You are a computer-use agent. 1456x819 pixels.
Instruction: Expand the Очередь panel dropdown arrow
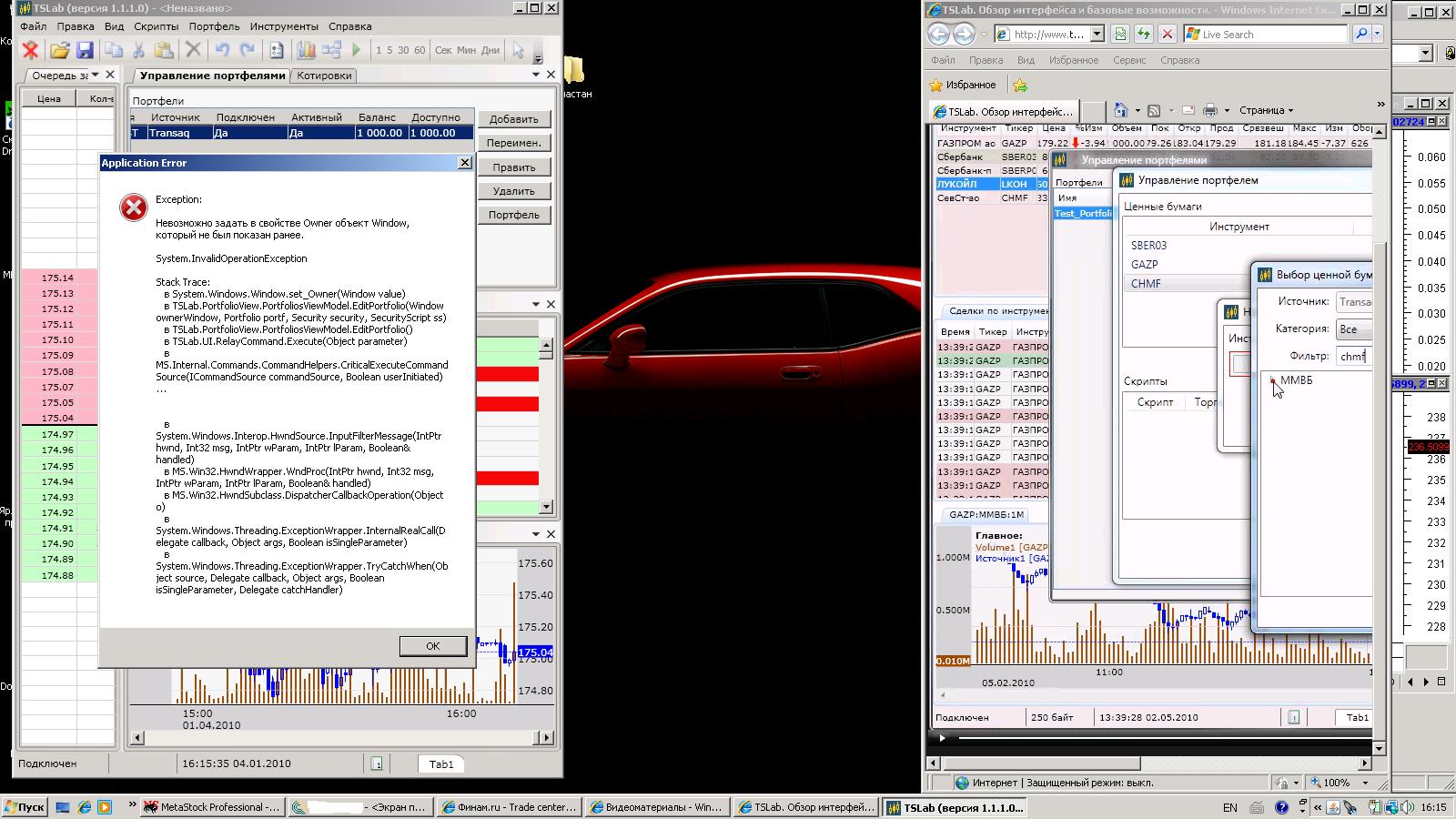click(96, 76)
